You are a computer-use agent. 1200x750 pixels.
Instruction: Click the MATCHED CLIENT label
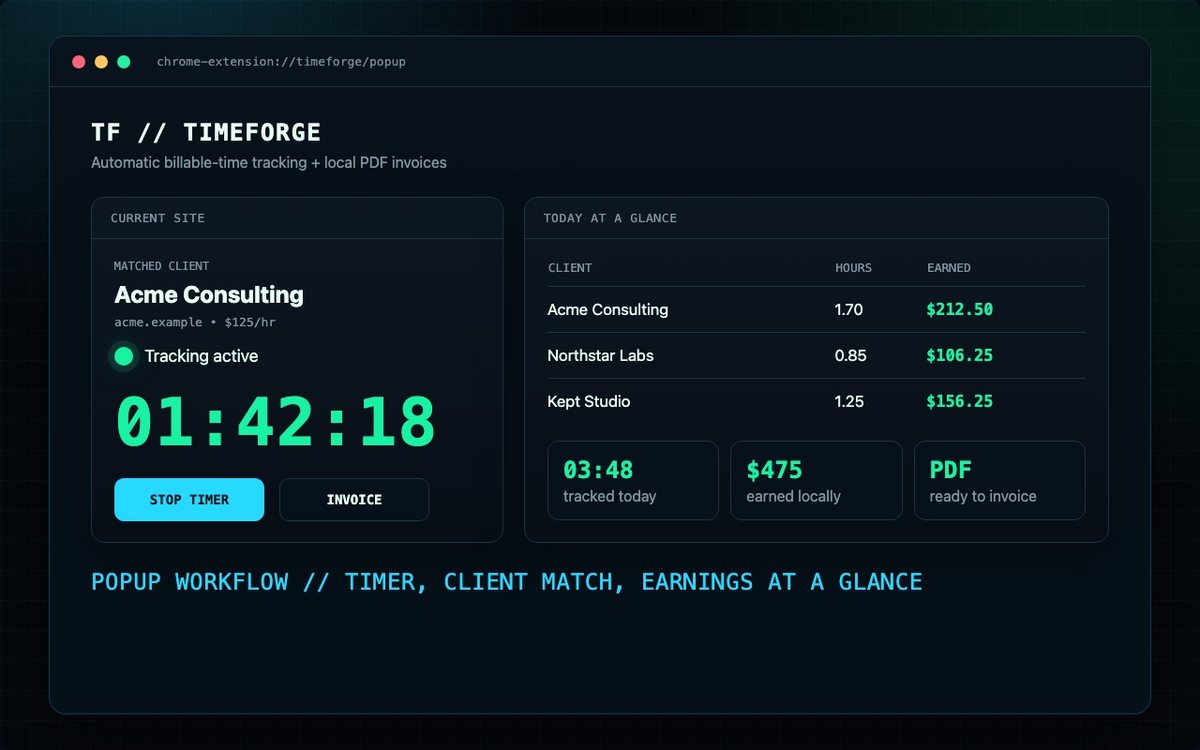(x=162, y=266)
